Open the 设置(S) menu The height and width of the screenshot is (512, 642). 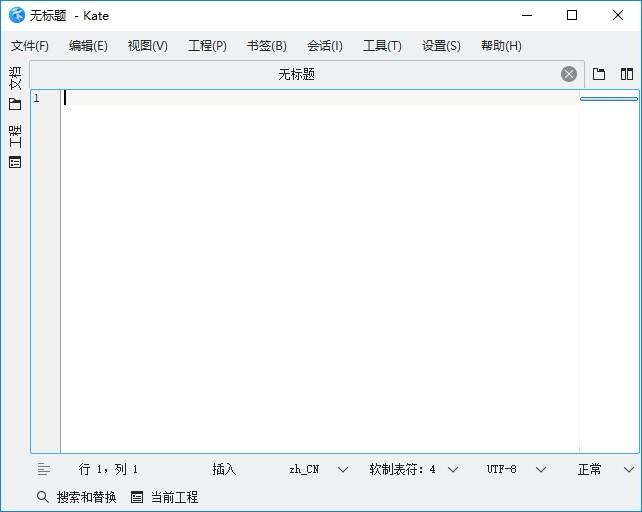click(441, 45)
